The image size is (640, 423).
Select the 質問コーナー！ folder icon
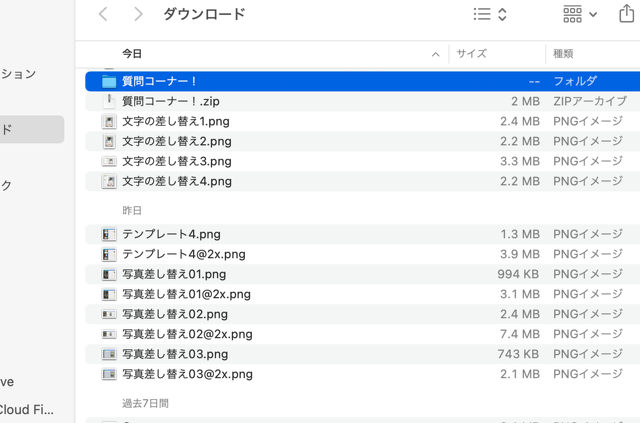pyautogui.click(x=109, y=81)
